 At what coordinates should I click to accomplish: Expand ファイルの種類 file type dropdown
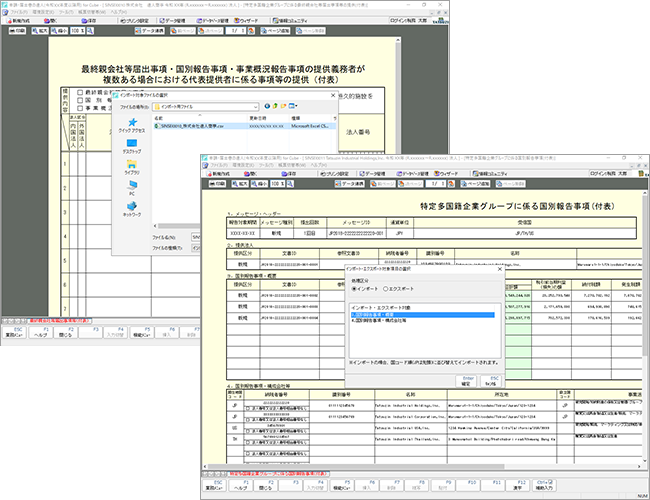point(196,250)
